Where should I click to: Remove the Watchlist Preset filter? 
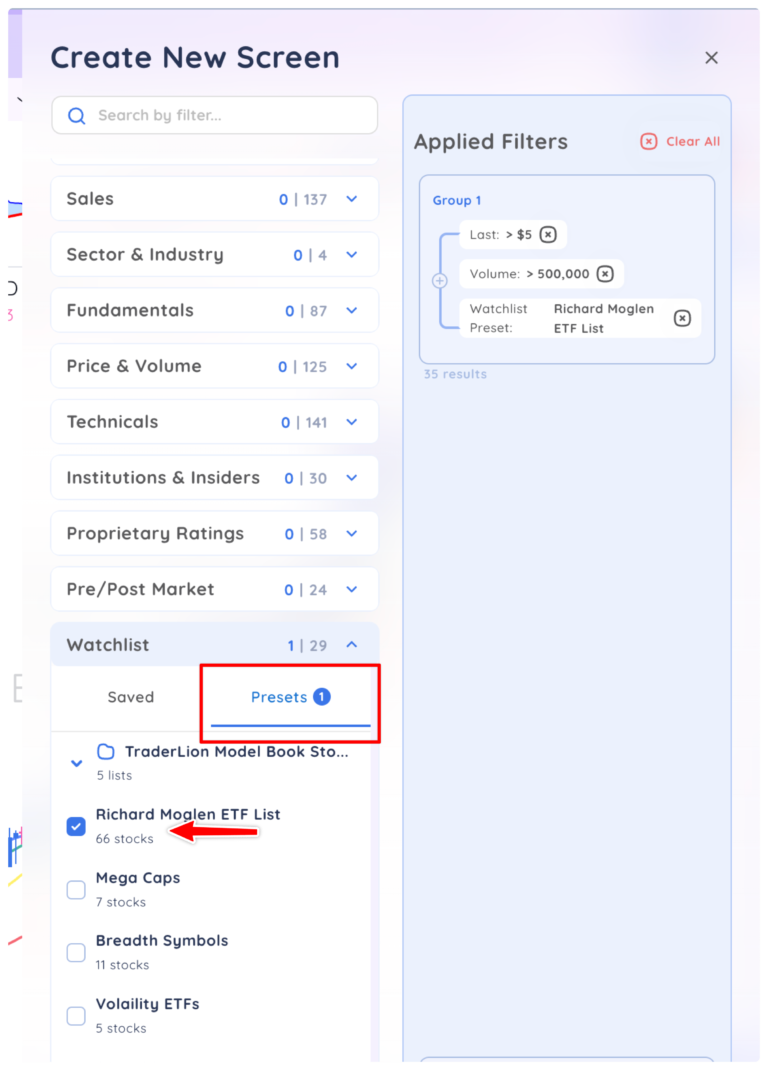(682, 318)
